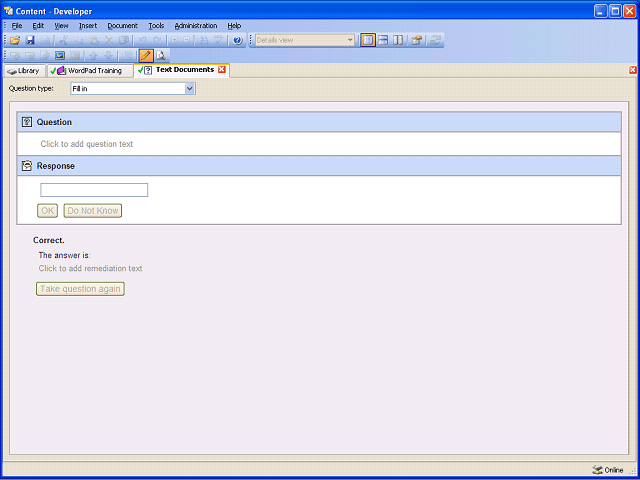The width and height of the screenshot is (640, 480).
Task: Click the Open folder toolbar icon
Action: 15,40
